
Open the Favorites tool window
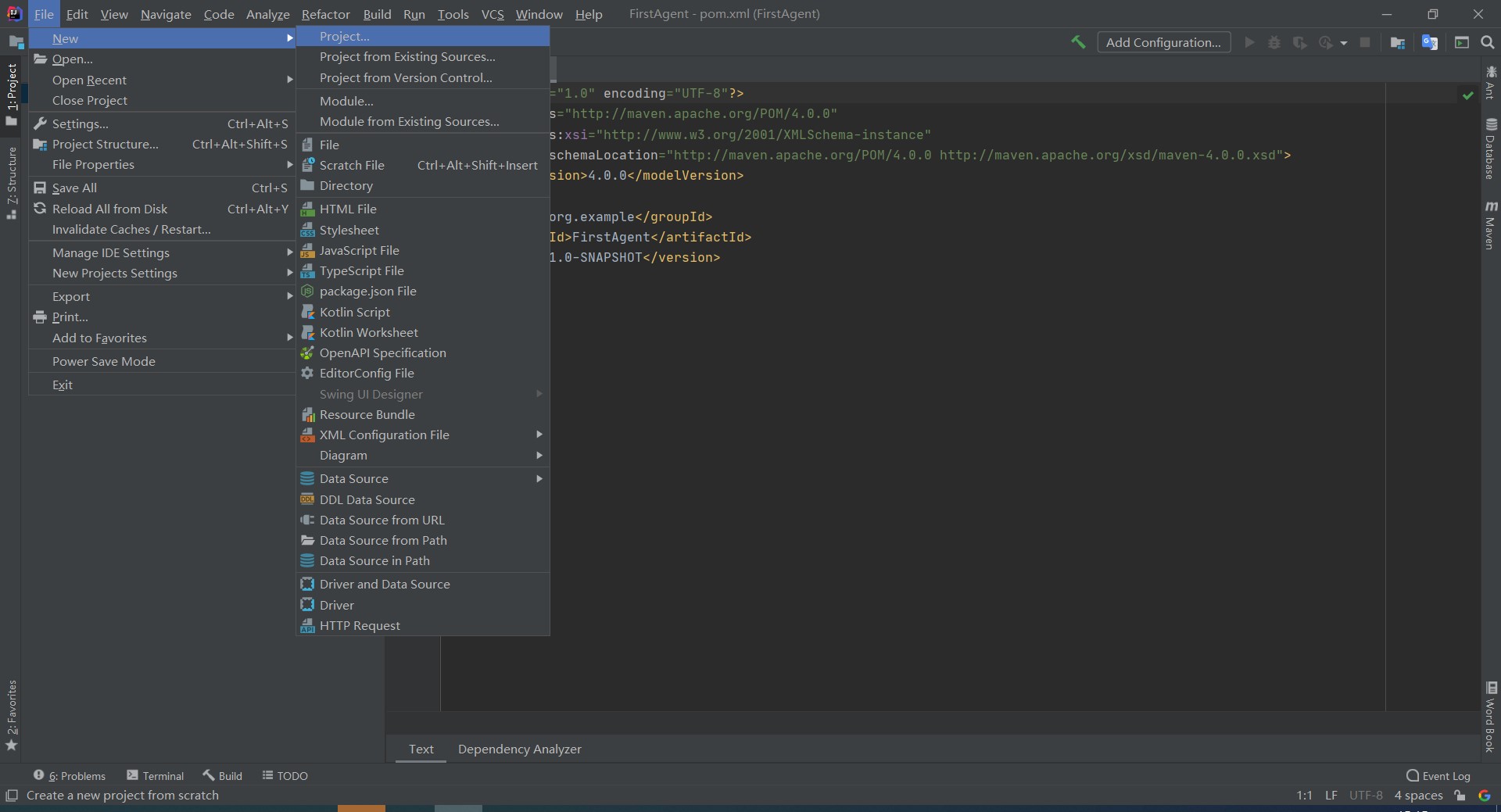(x=12, y=715)
